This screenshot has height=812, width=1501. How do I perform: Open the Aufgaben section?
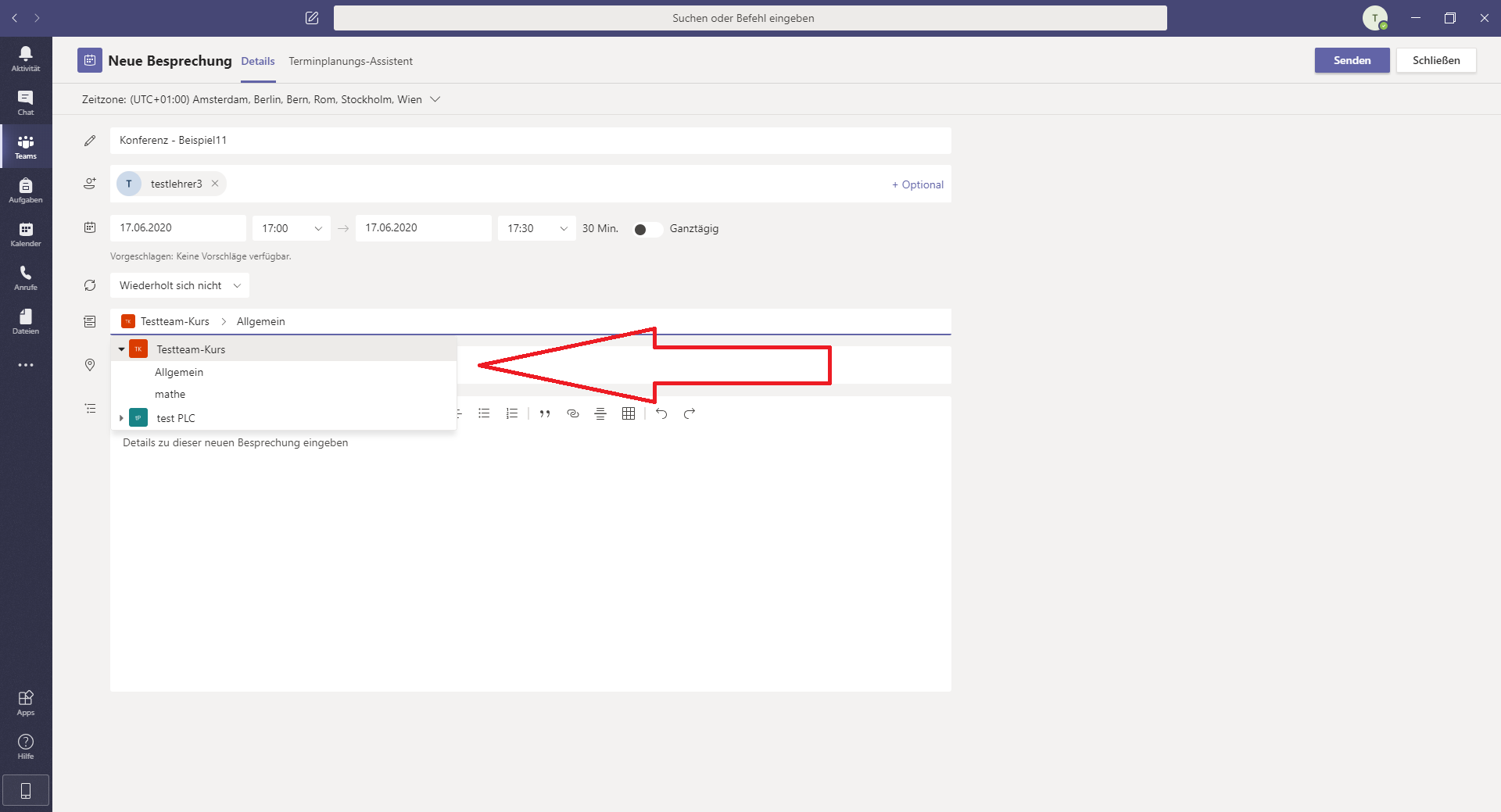coord(26,190)
